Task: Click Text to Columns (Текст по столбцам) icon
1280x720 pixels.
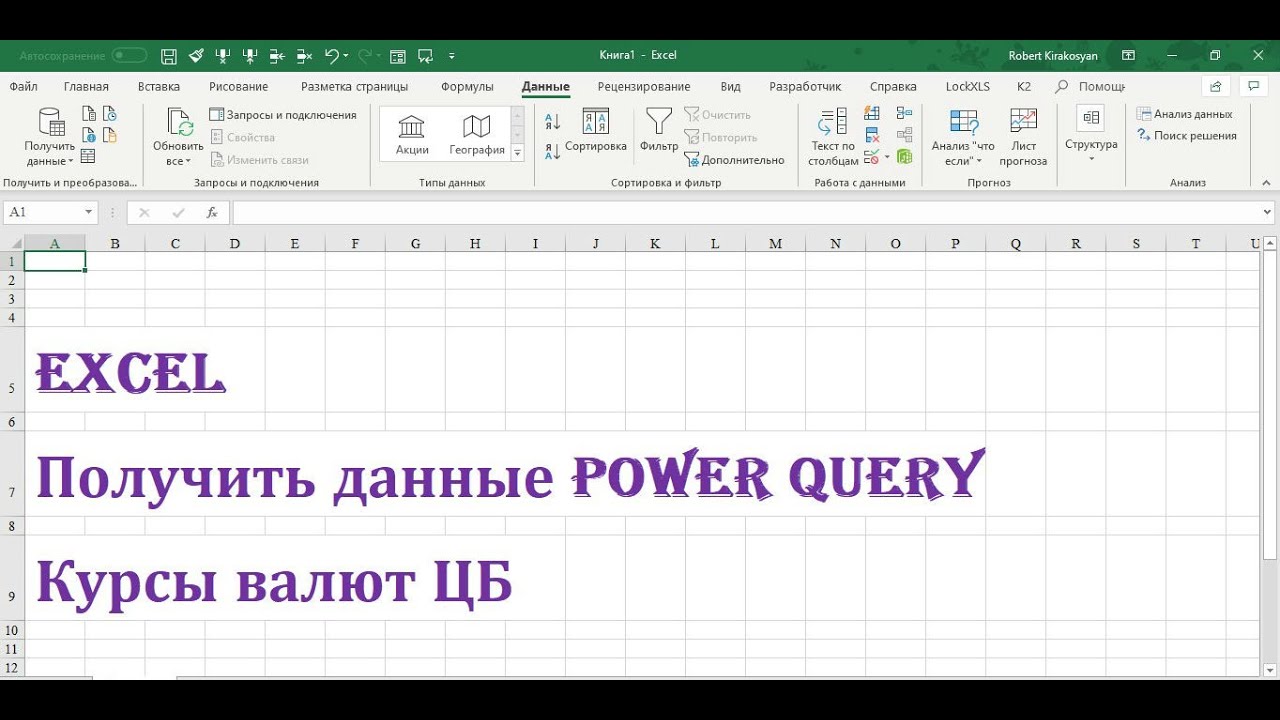Action: (832, 123)
